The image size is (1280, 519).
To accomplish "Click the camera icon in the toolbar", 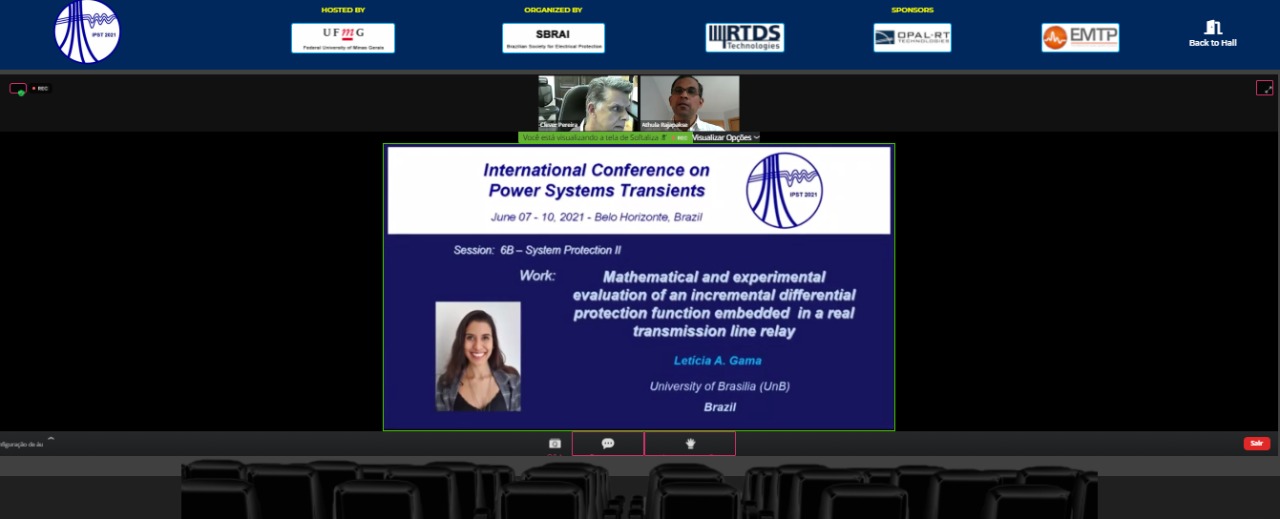I will point(555,443).
